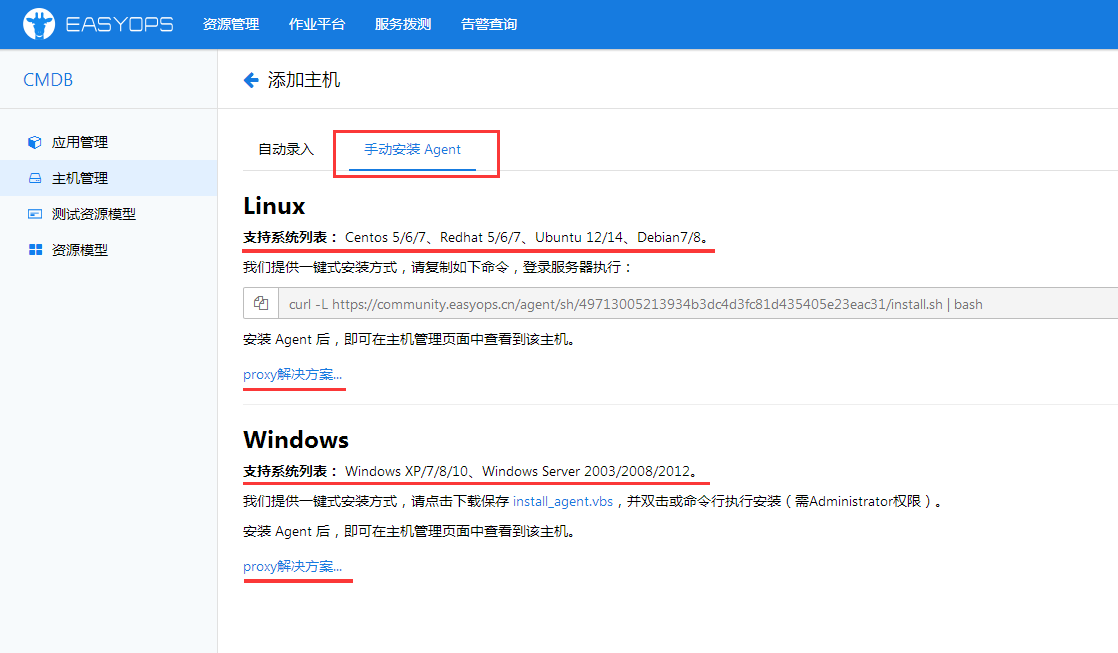Open the 服务拨测 top menu

pyautogui.click(x=403, y=24)
